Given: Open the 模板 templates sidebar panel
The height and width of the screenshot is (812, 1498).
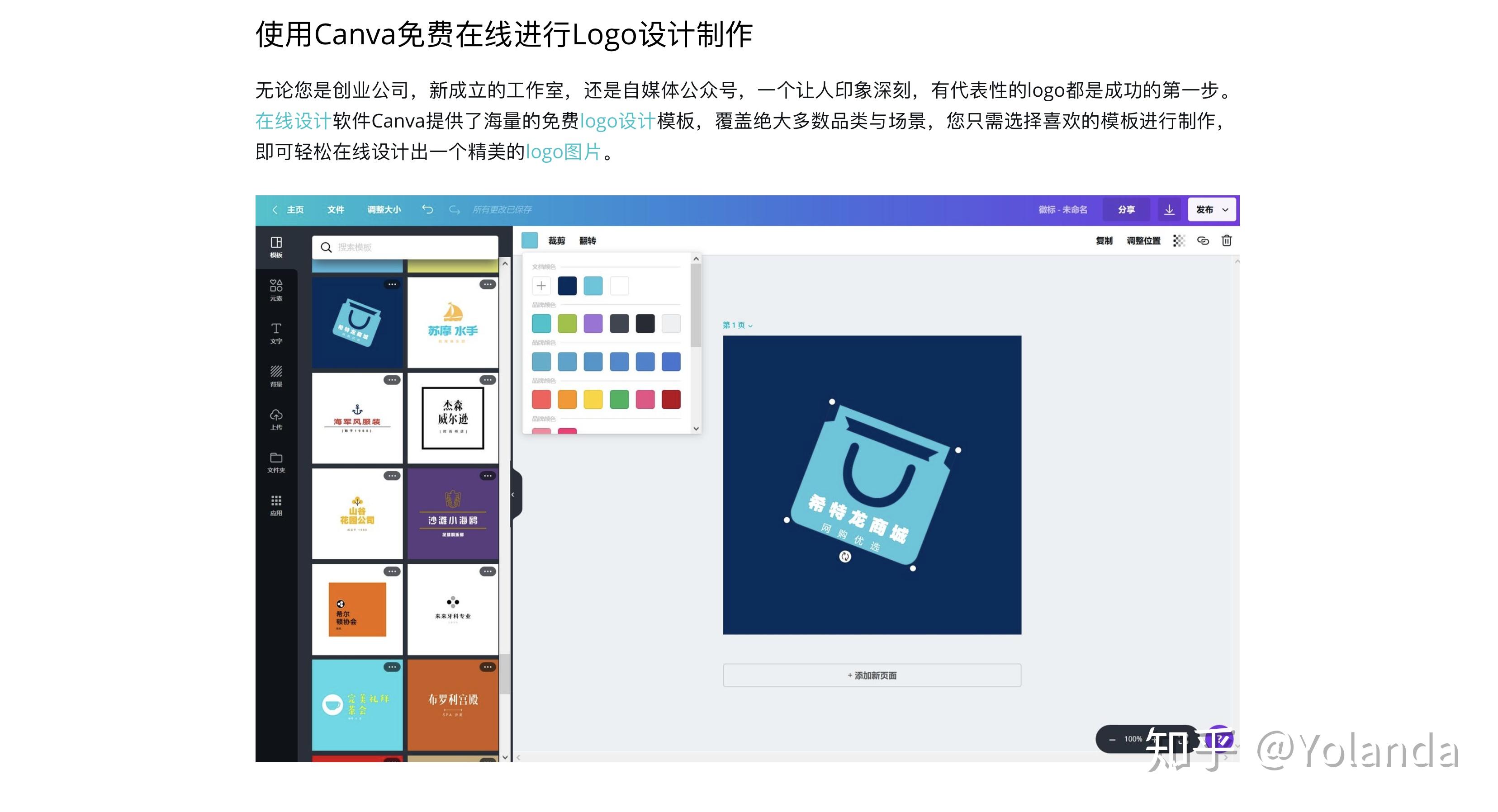Looking at the screenshot, I should point(276,247).
